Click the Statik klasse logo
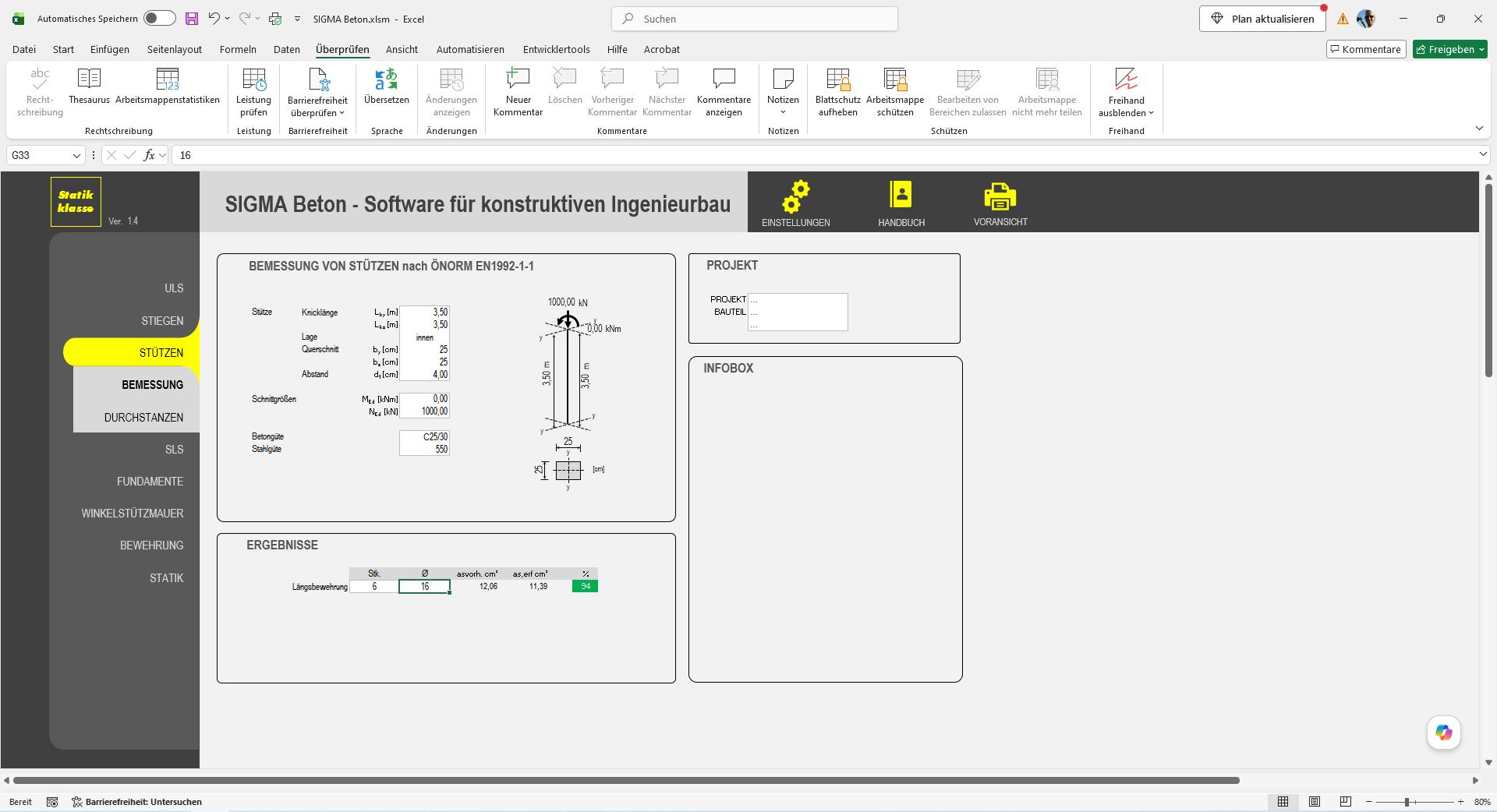The height and width of the screenshot is (812, 1497). point(76,202)
